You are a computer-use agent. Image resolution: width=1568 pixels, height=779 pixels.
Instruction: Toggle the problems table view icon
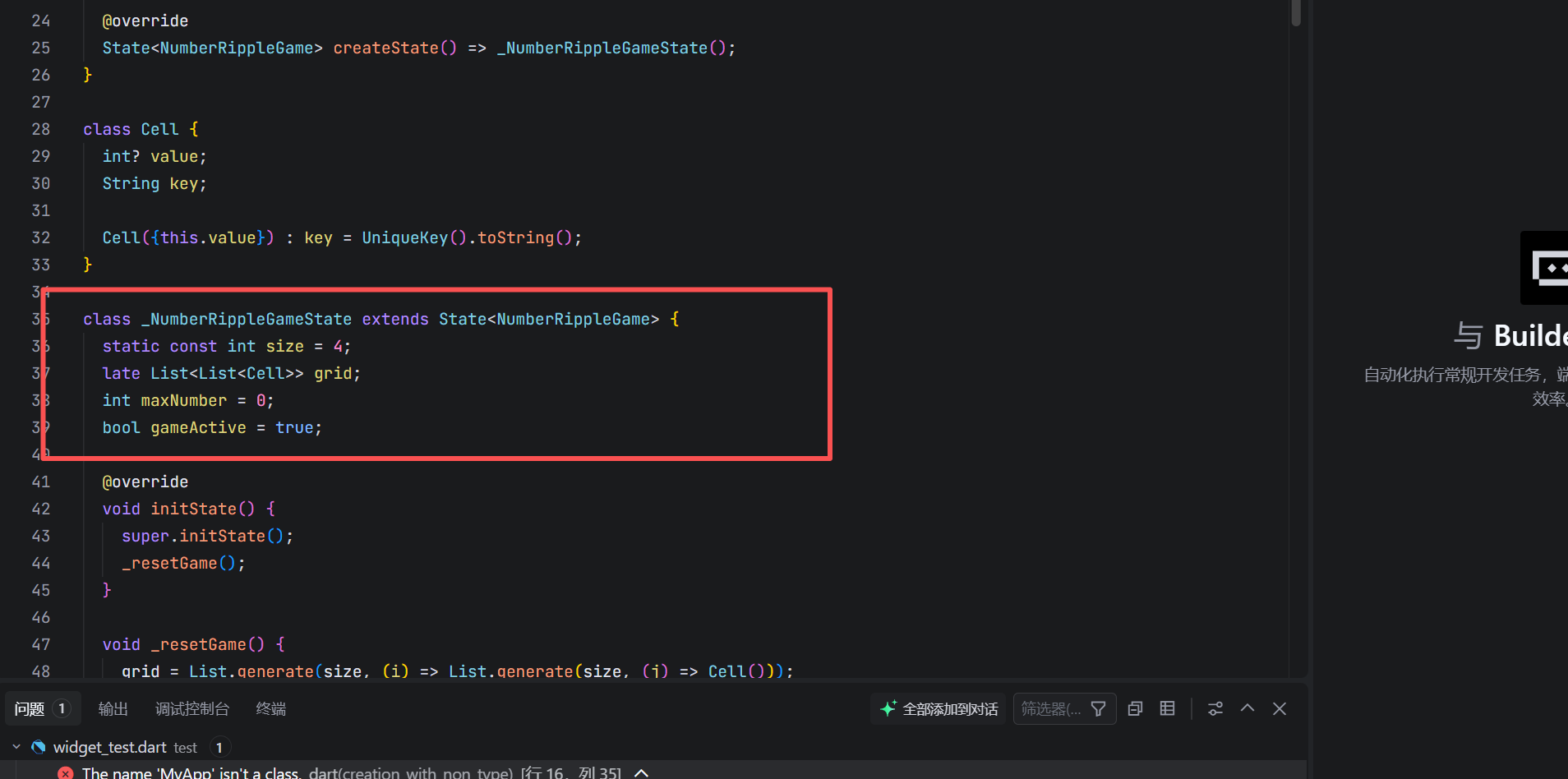click(x=1167, y=708)
